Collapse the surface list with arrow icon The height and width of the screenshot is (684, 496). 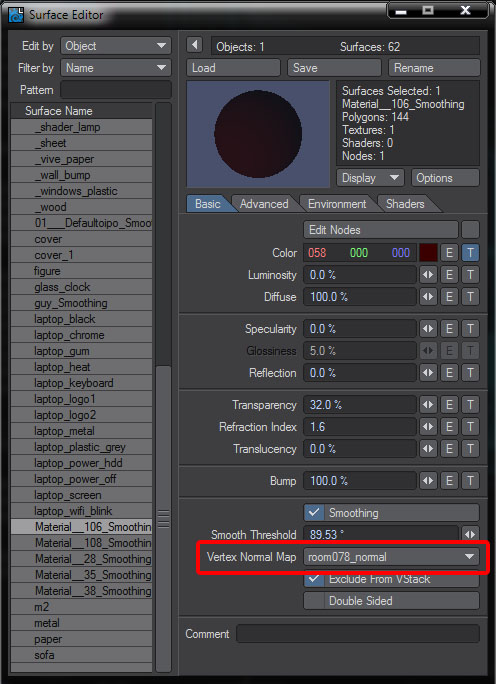pos(195,45)
